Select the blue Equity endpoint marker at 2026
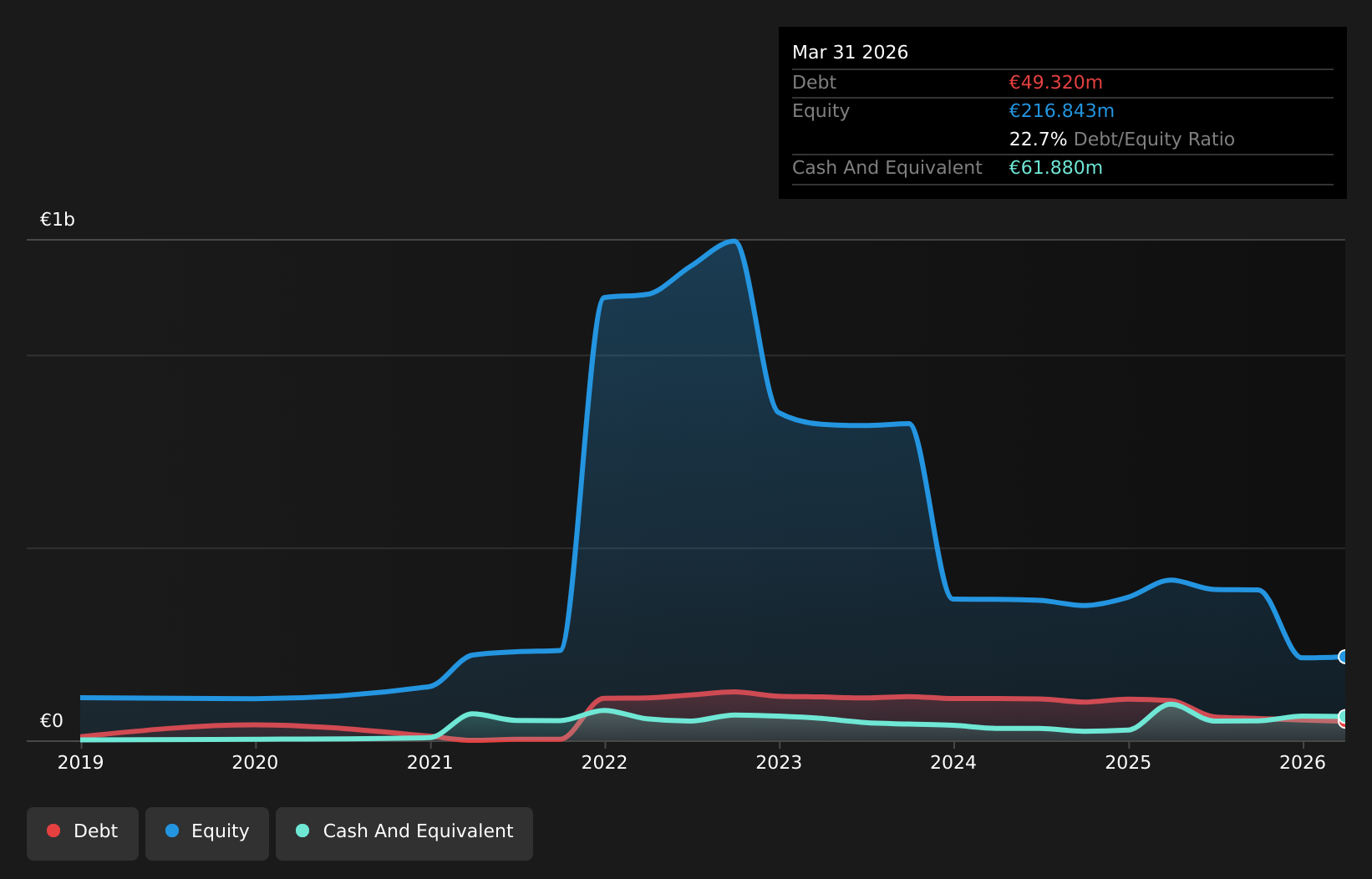The height and width of the screenshot is (879, 1372). click(x=1343, y=657)
